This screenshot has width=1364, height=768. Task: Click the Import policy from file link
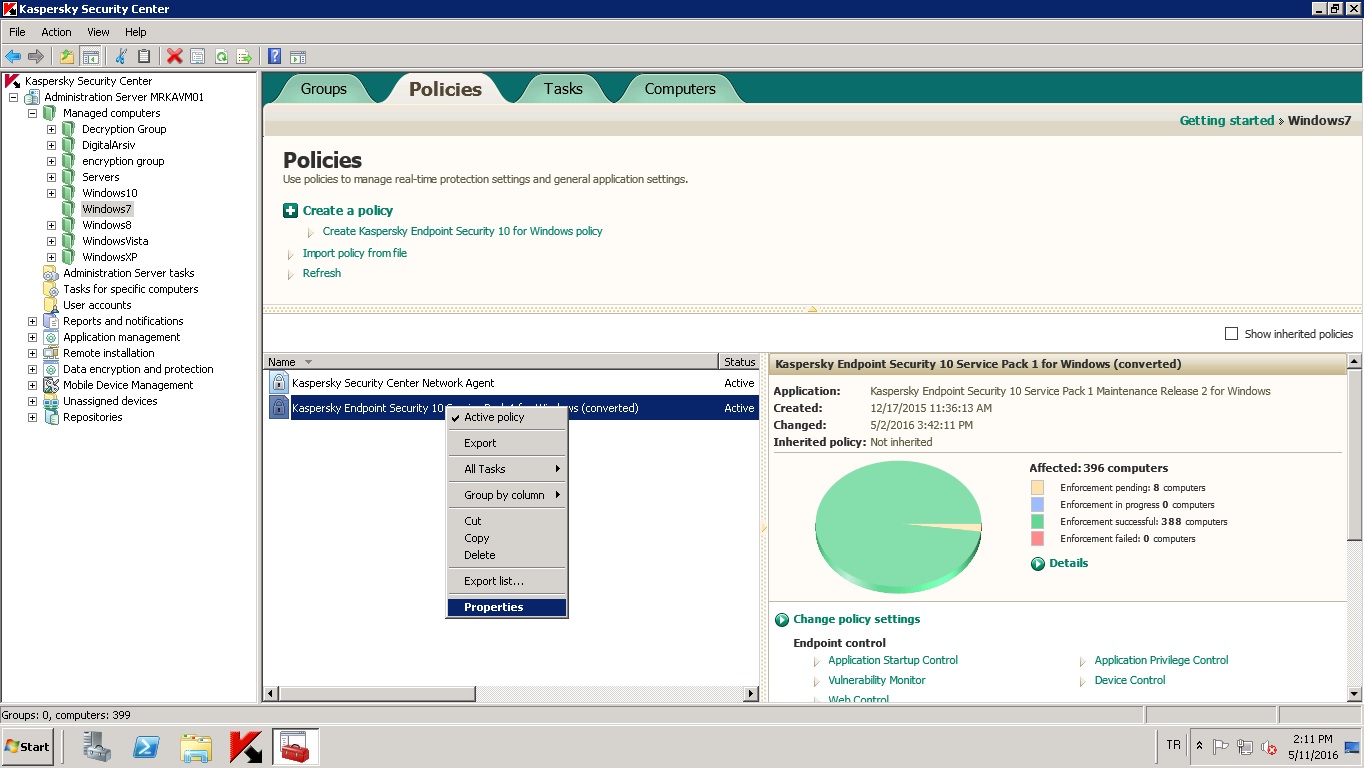(354, 253)
